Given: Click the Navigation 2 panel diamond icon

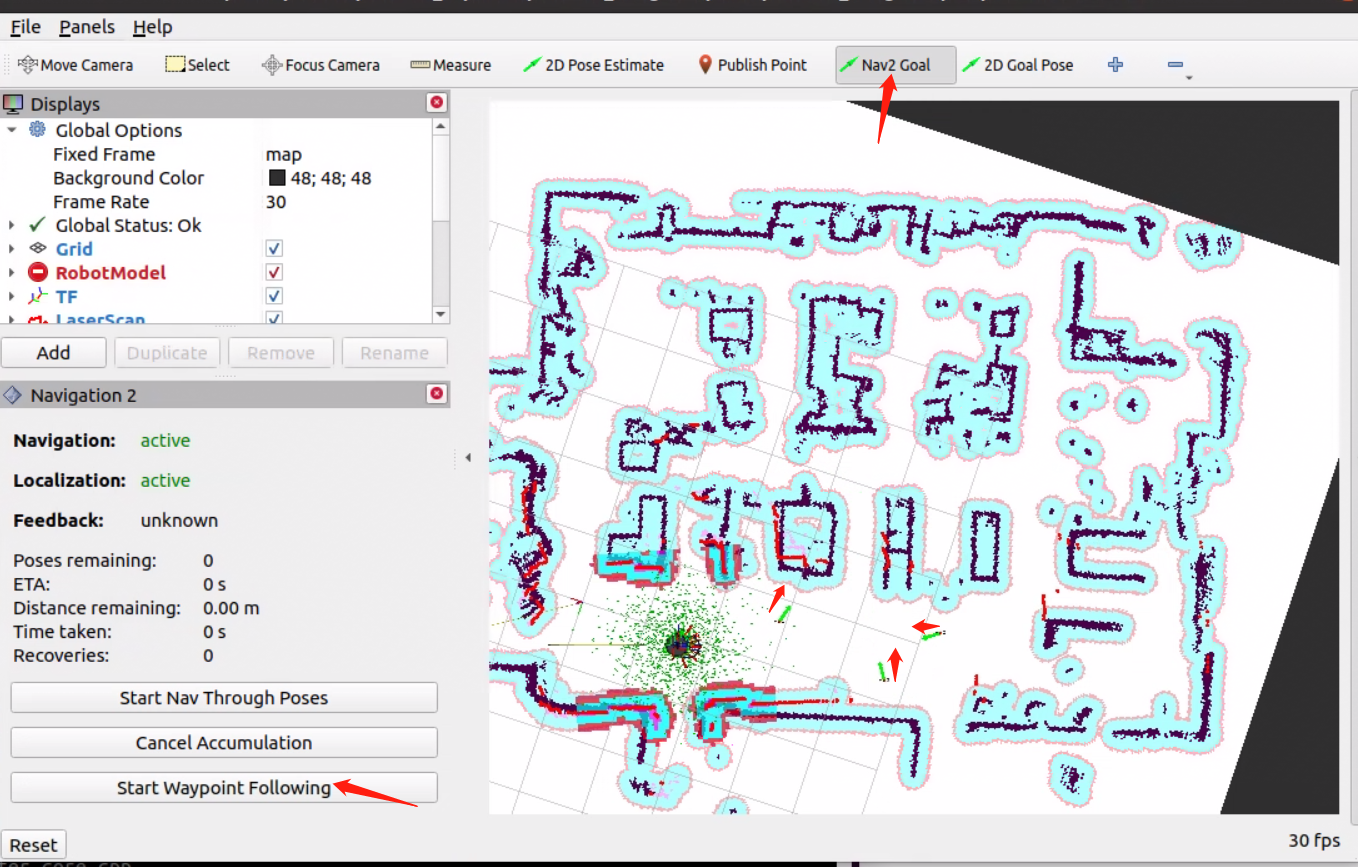Looking at the screenshot, I should point(13,395).
